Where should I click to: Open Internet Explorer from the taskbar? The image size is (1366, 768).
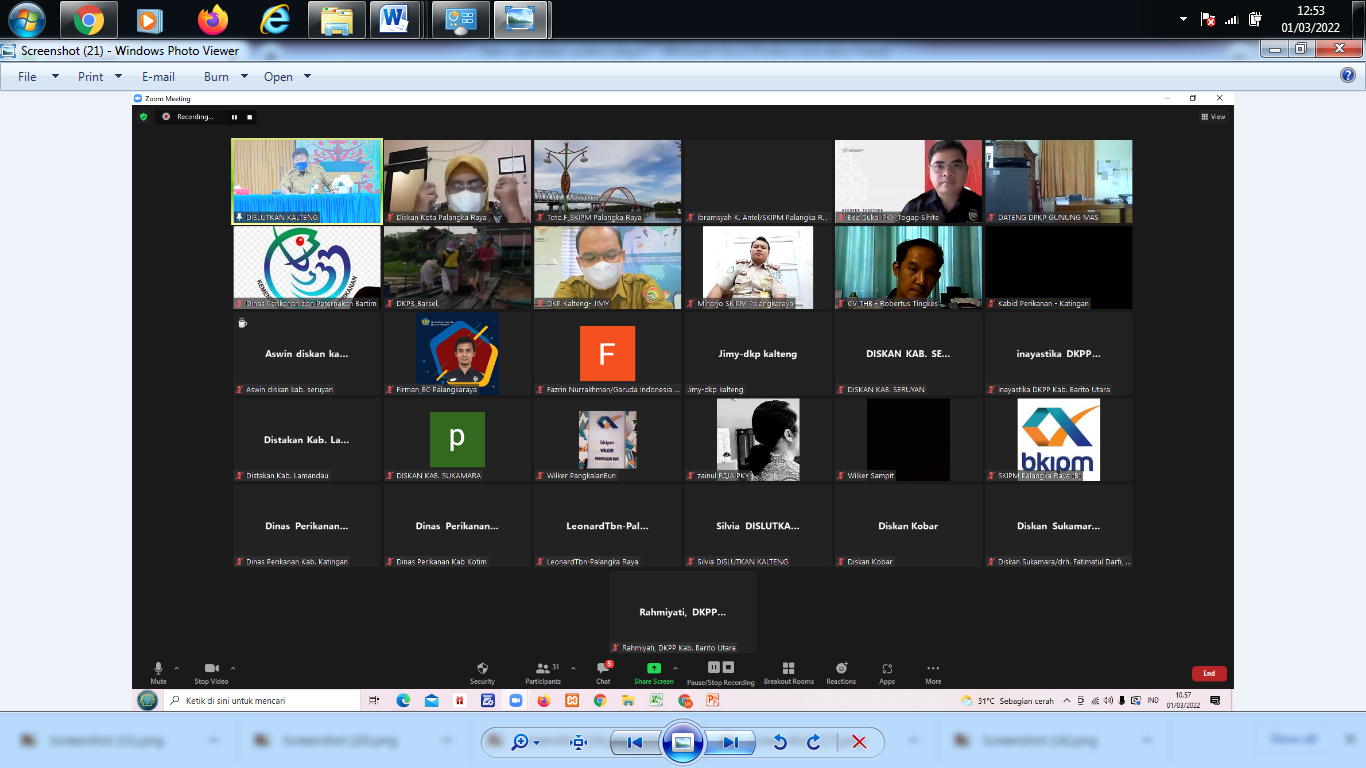[273, 19]
